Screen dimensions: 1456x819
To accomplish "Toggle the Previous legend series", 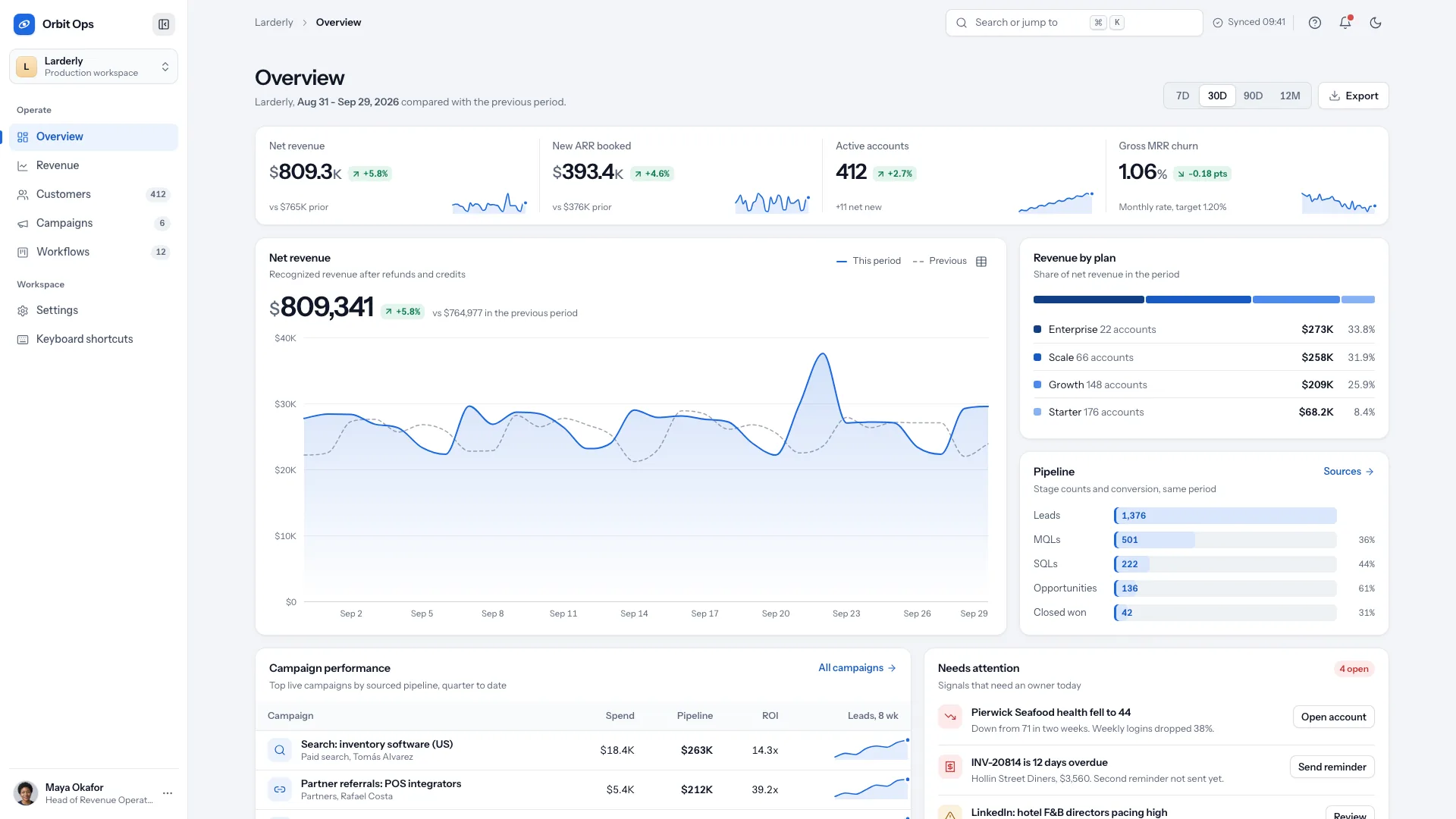I will 940,261.
